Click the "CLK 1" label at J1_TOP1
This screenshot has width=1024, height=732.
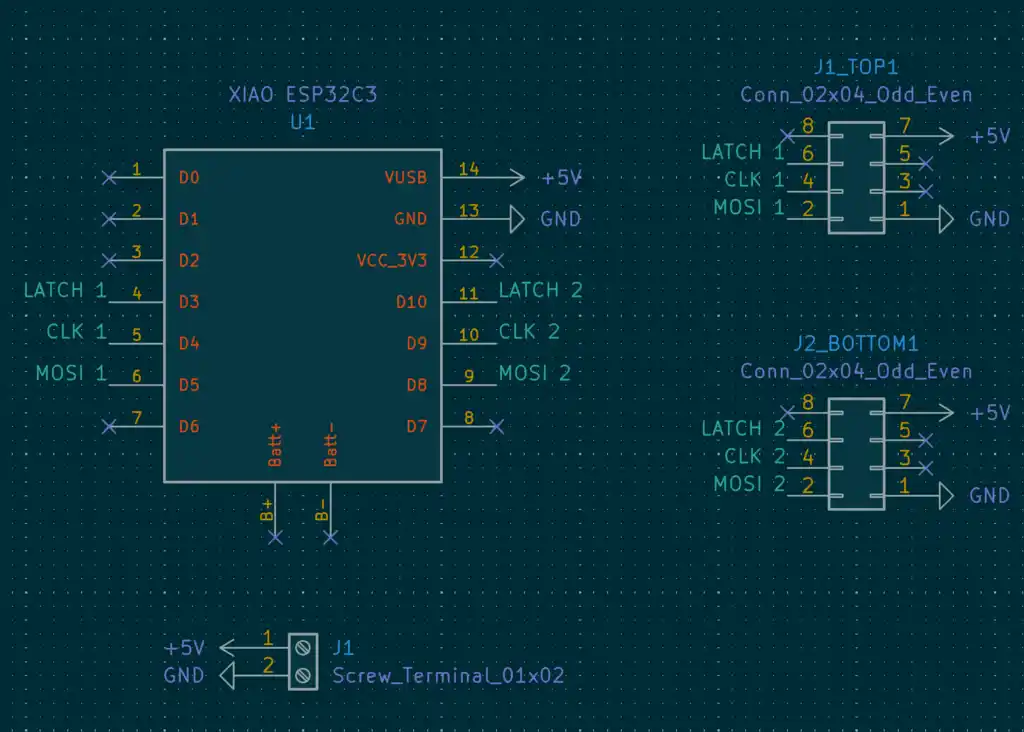[754, 180]
